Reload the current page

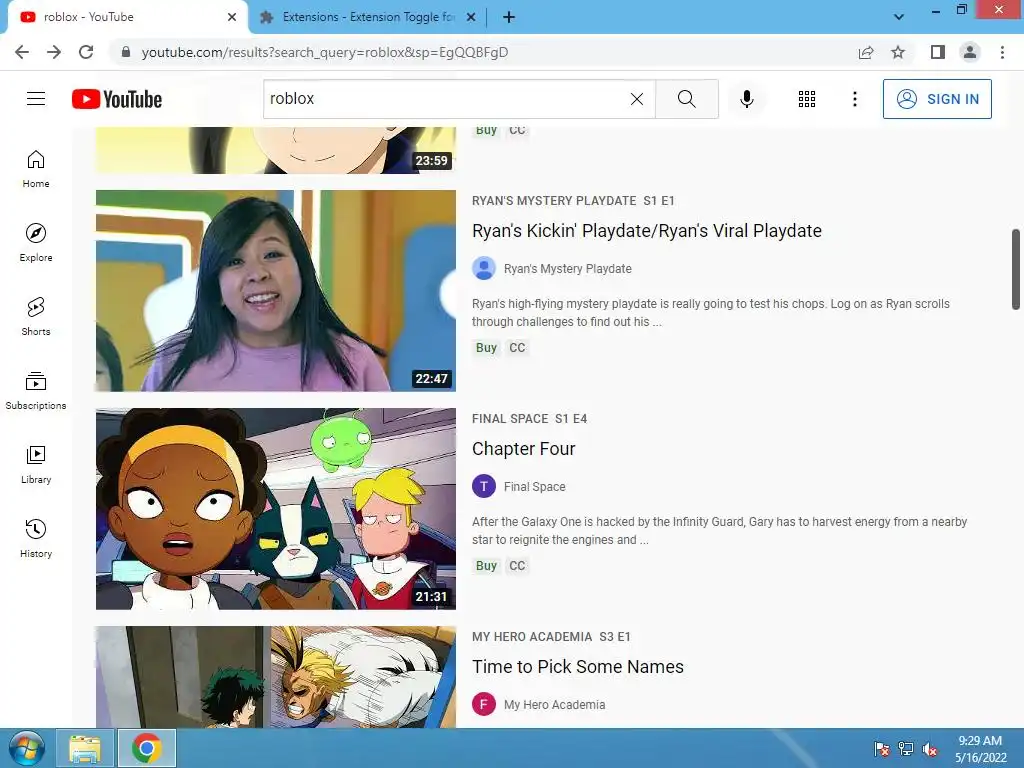tap(86, 52)
